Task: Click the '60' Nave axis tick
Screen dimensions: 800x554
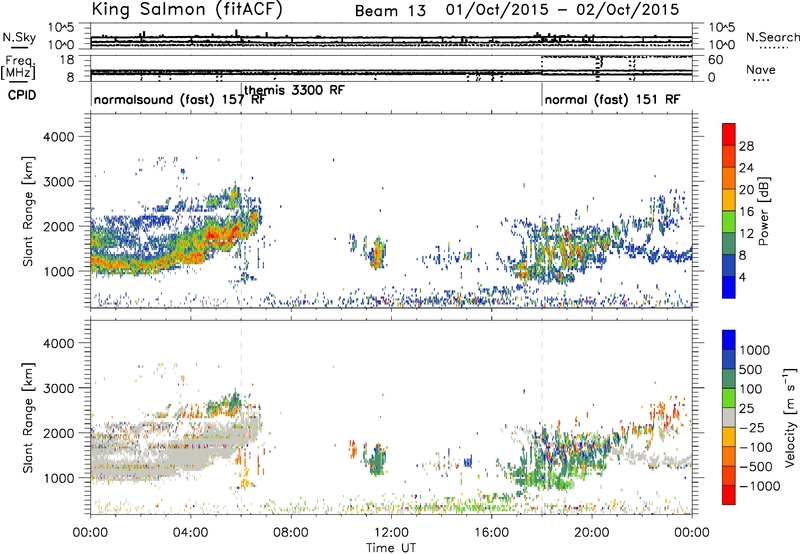Action: (x=716, y=60)
